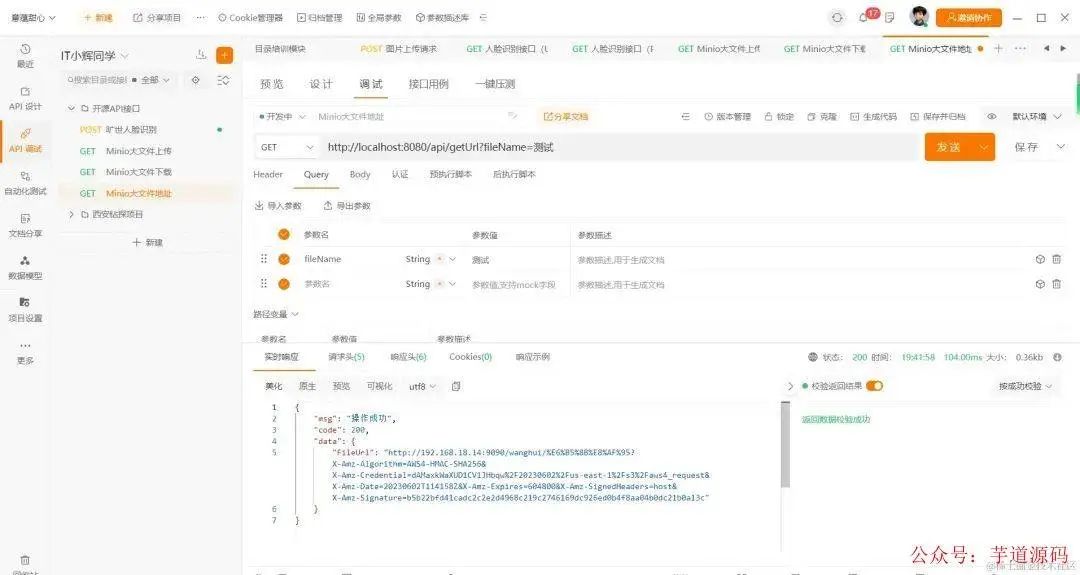Open 自动化测试 in the left sidebar
Screen dimensions: 1080x575
[x=25, y=183]
